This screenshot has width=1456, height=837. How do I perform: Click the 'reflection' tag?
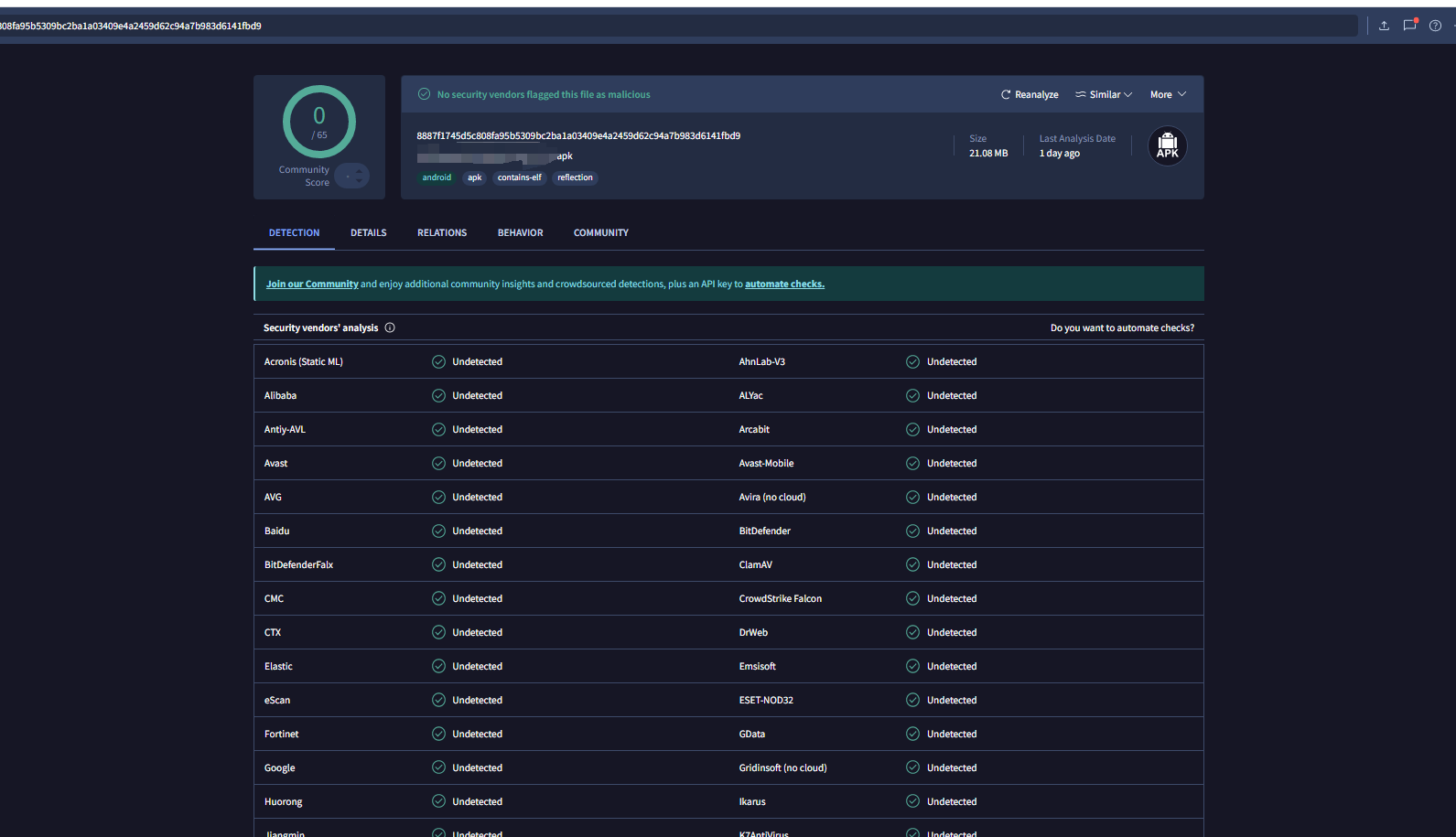point(575,177)
